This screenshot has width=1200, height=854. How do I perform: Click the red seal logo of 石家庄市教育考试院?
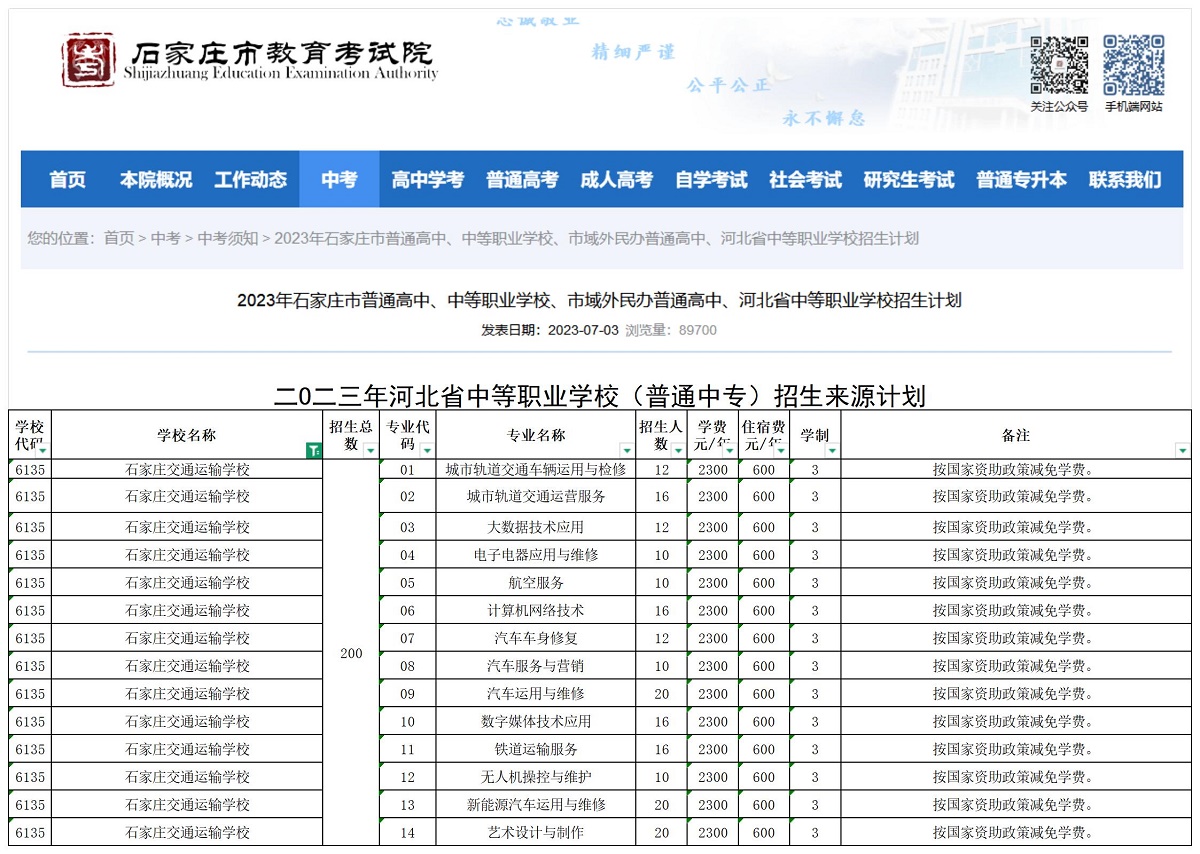91,62
